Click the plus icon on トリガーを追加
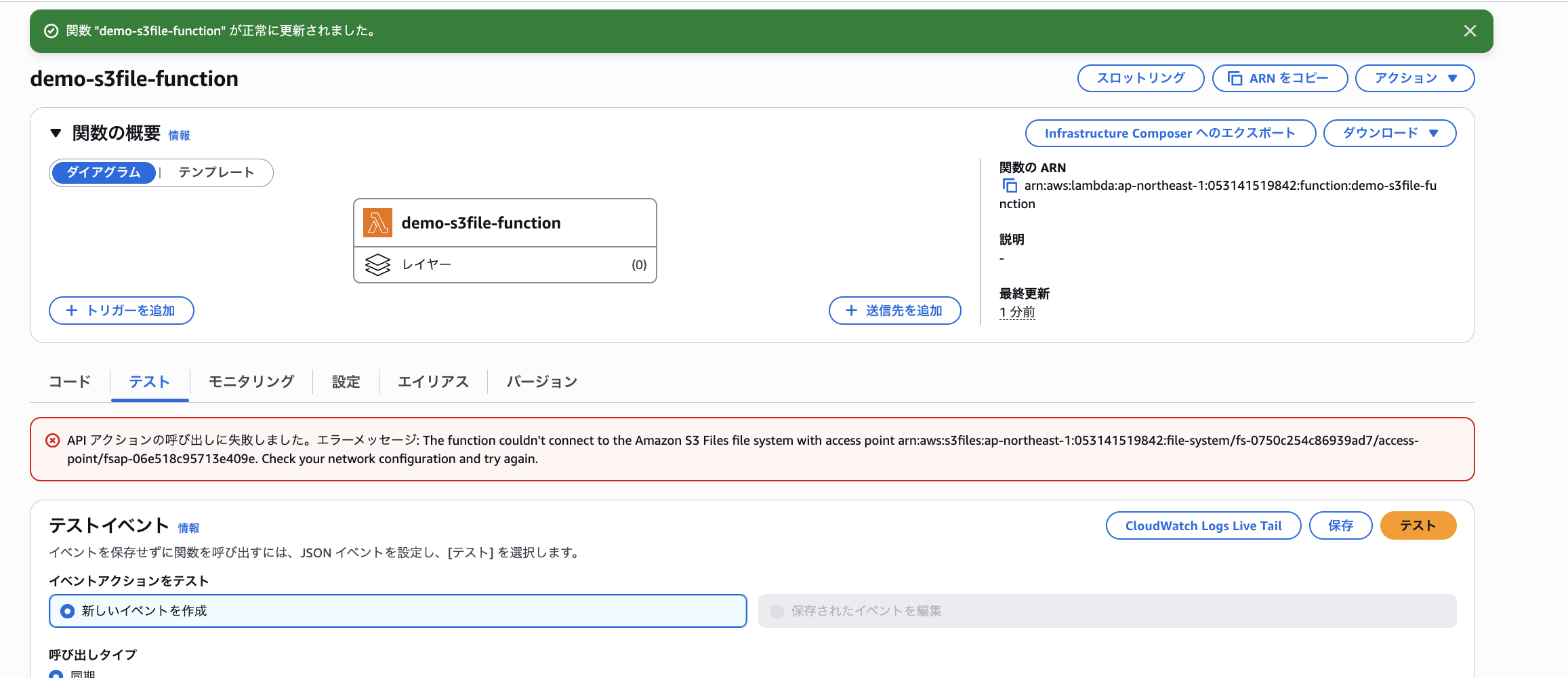The width and height of the screenshot is (1568, 678). click(70, 310)
